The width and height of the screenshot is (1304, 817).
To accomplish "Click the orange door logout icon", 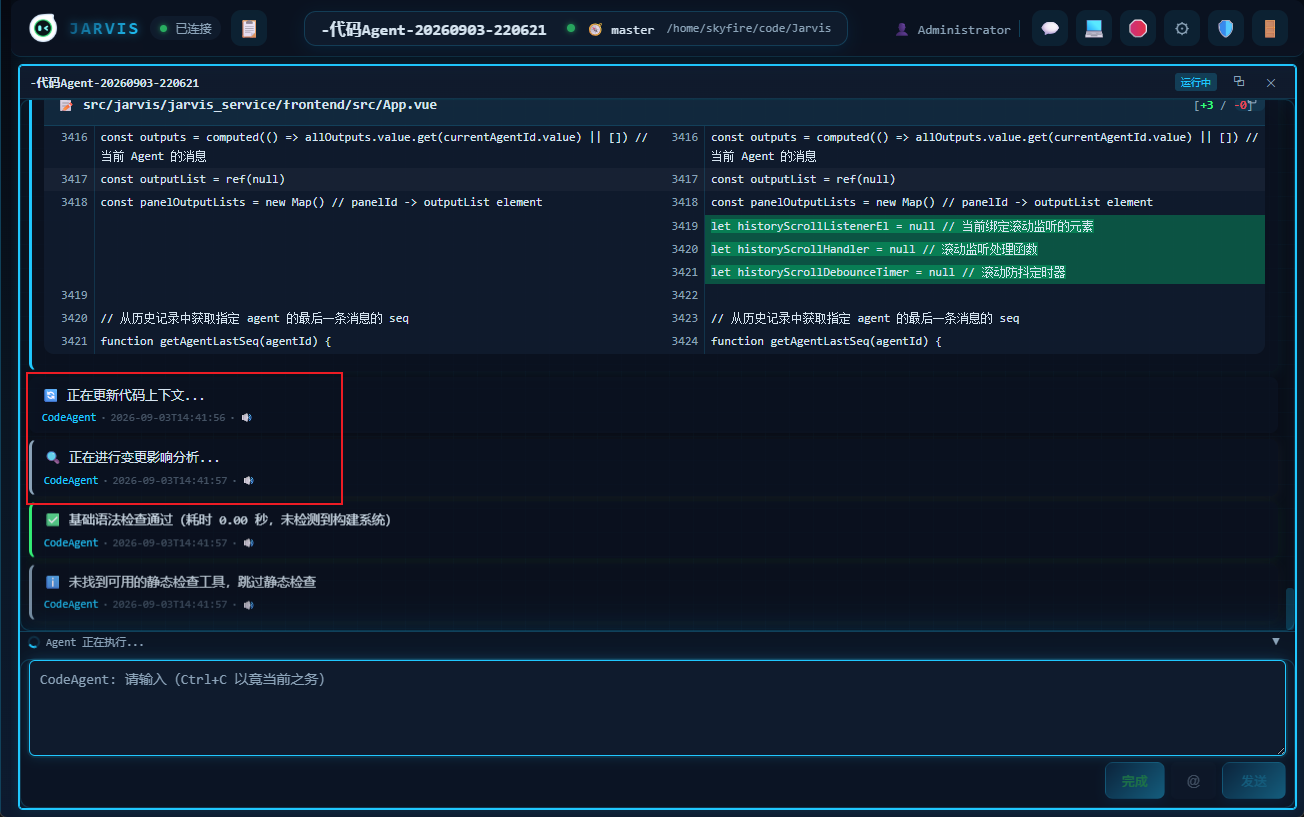I will point(1270,29).
